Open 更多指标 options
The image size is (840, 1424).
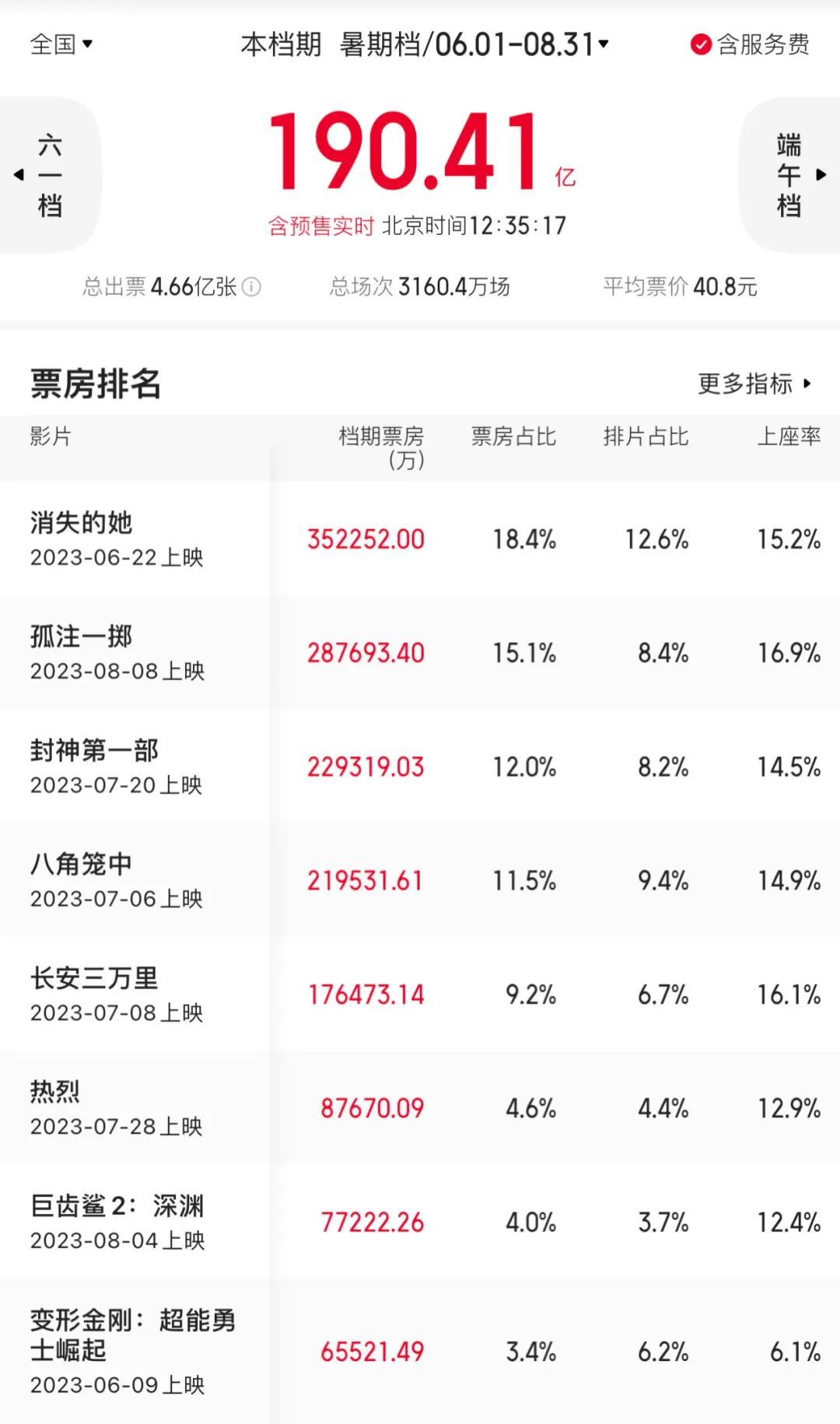tap(753, 384)
